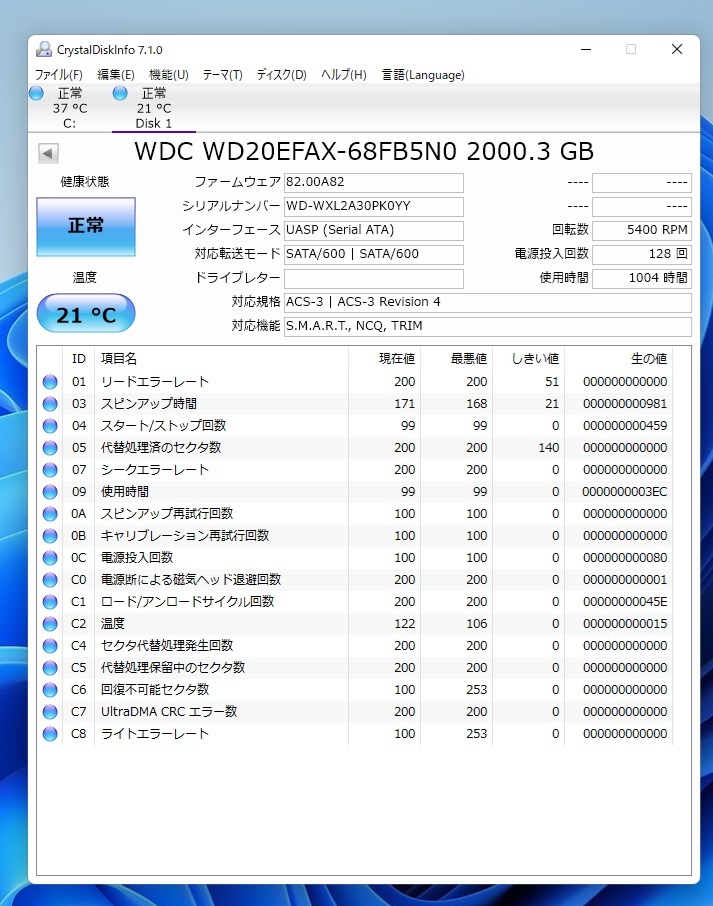The height and width of the screenshot is (906, 713).
Task: Select the スピンアップ時間 attribute name
Action: pyautogui.click(x=149, y=404)
